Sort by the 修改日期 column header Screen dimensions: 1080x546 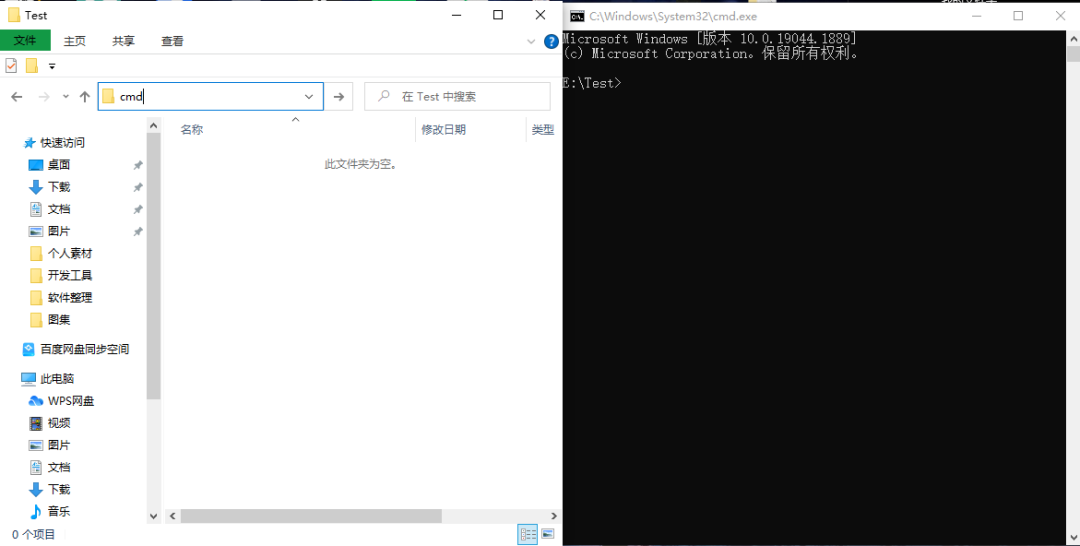tap(443, 129)
